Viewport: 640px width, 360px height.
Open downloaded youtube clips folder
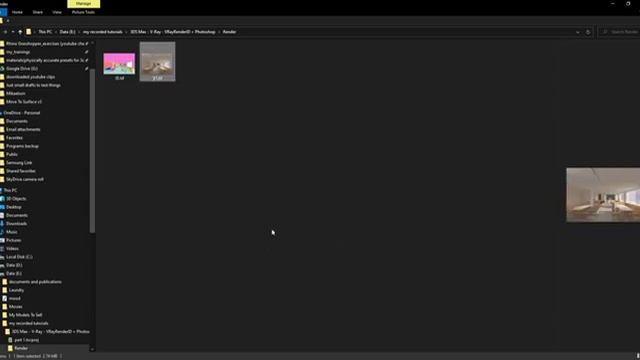30,77
